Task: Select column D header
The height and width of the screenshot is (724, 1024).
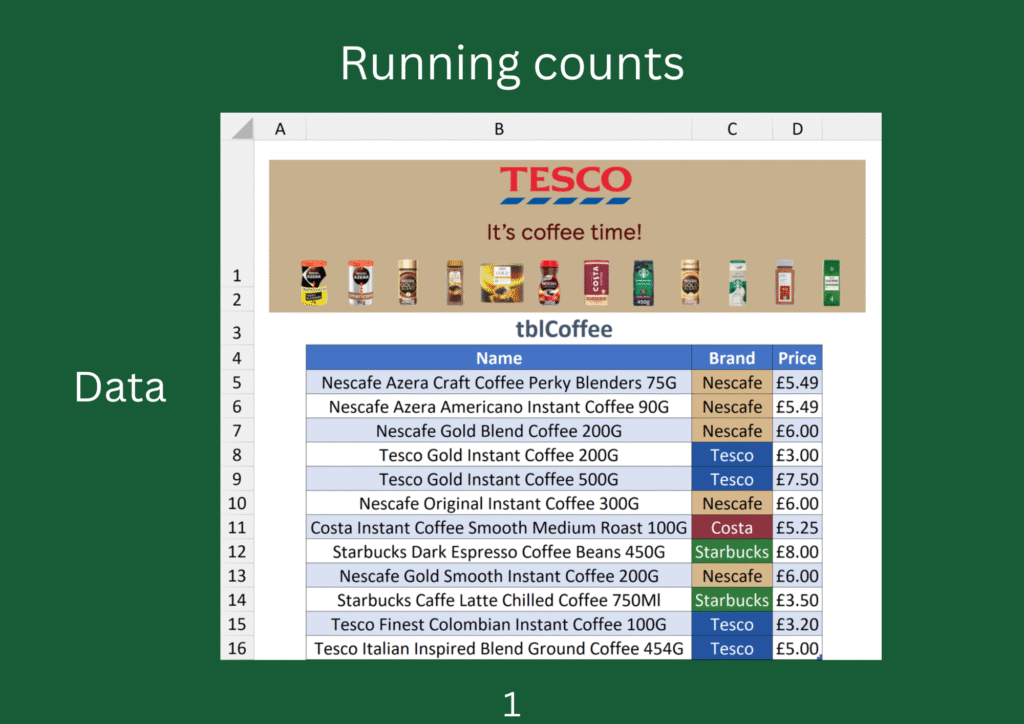Action: click(797, 128)
